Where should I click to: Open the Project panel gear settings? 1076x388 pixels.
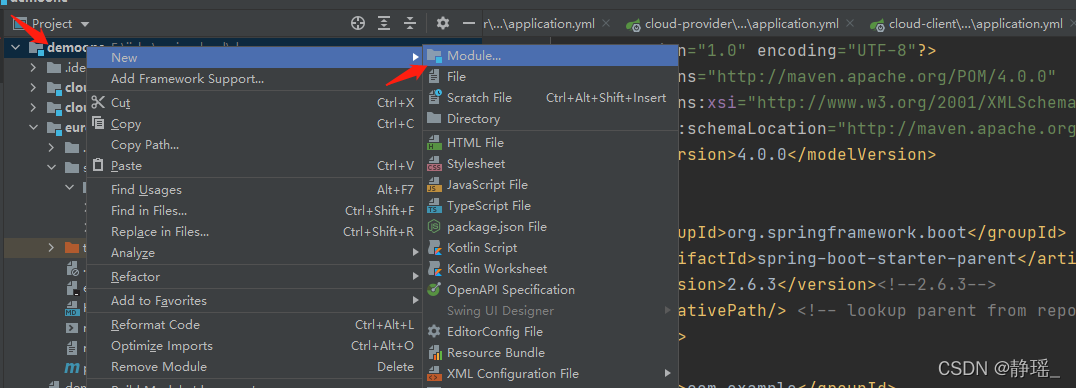[443, 23]
